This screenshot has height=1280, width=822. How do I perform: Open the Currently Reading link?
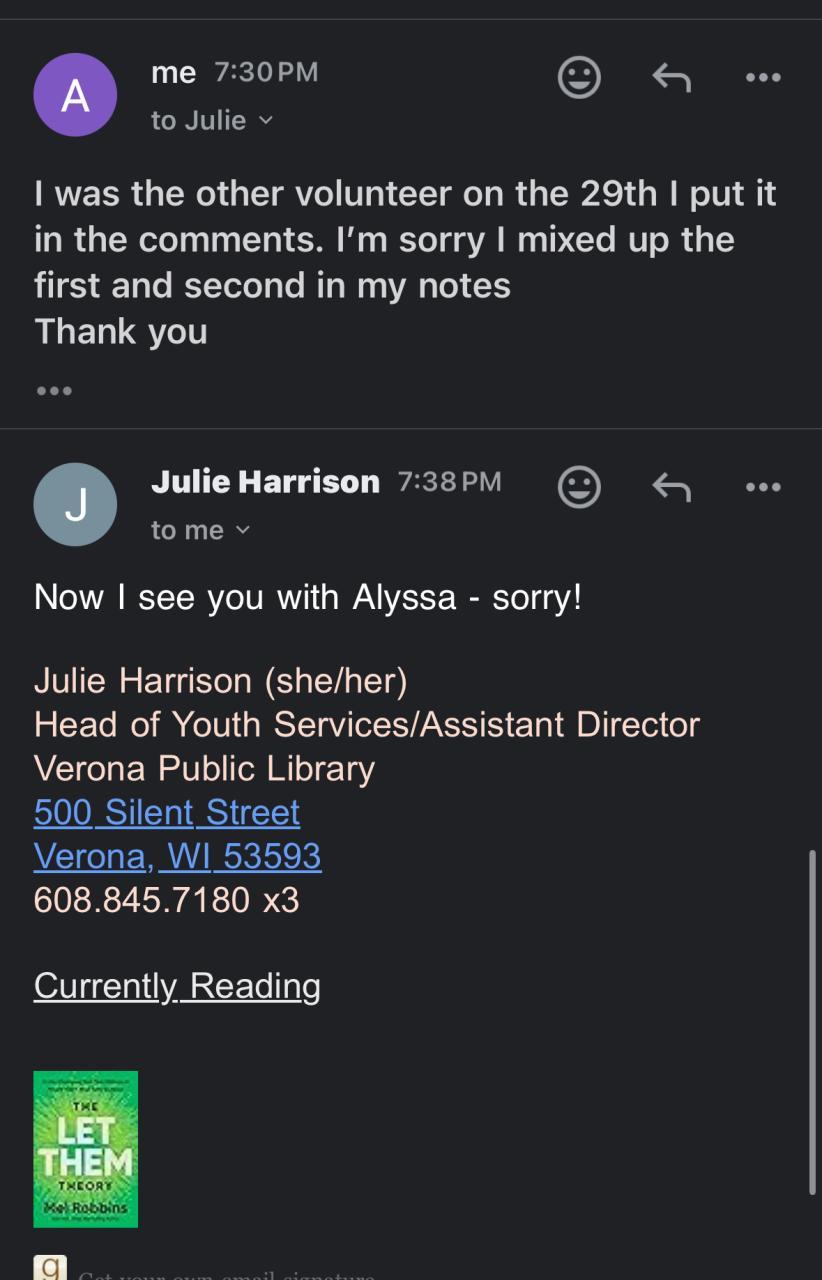pyautogui.click(x=177, y=986)
